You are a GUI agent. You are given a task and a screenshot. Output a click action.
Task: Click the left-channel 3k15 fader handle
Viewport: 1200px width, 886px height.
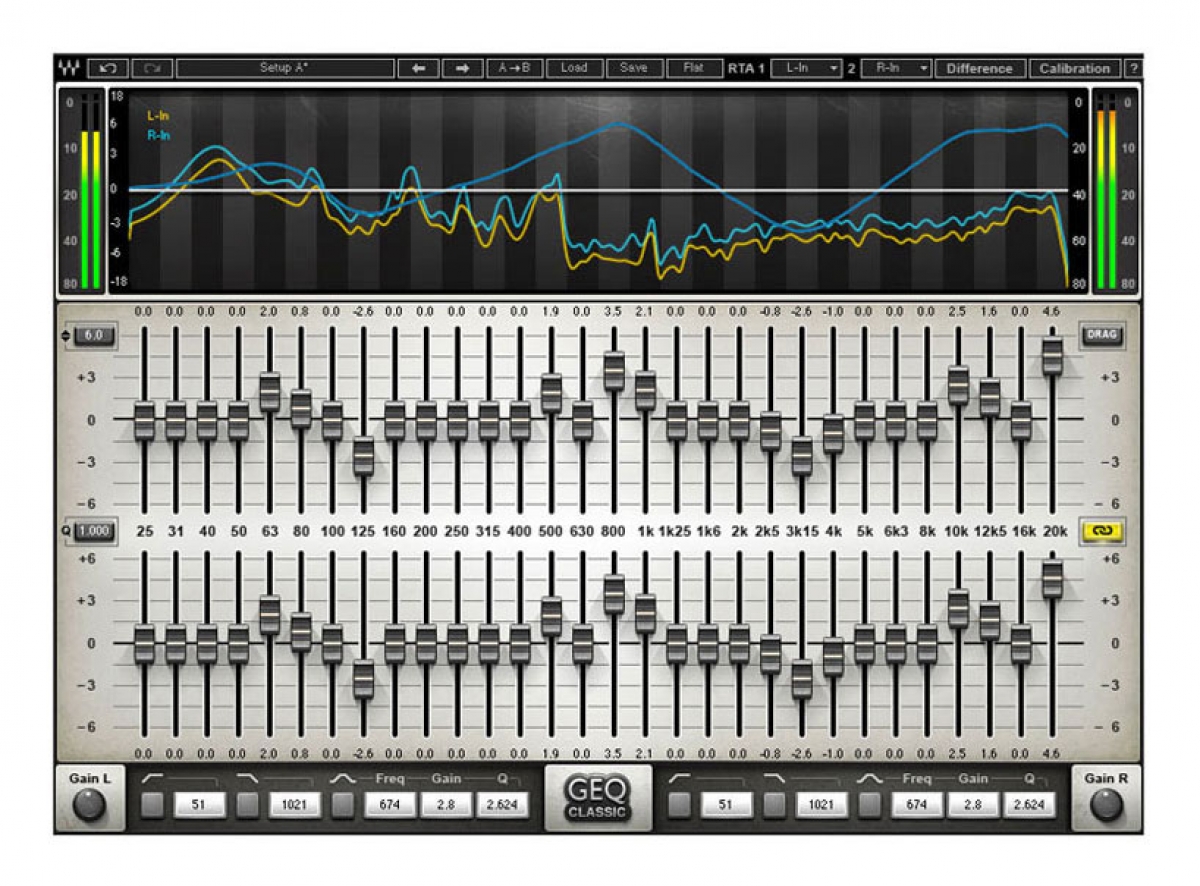[802, 456]
